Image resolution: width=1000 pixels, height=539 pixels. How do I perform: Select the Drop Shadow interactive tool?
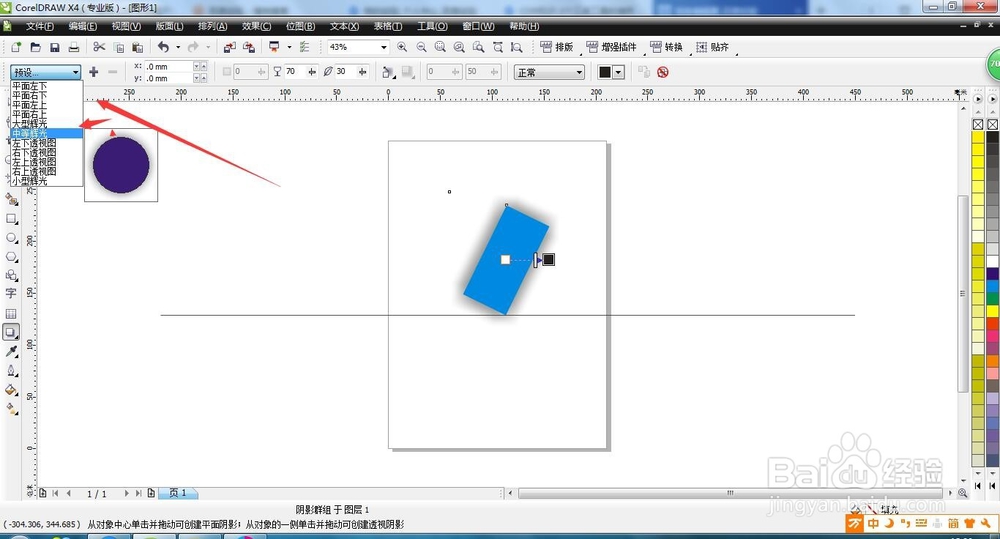tap(11, 332)
